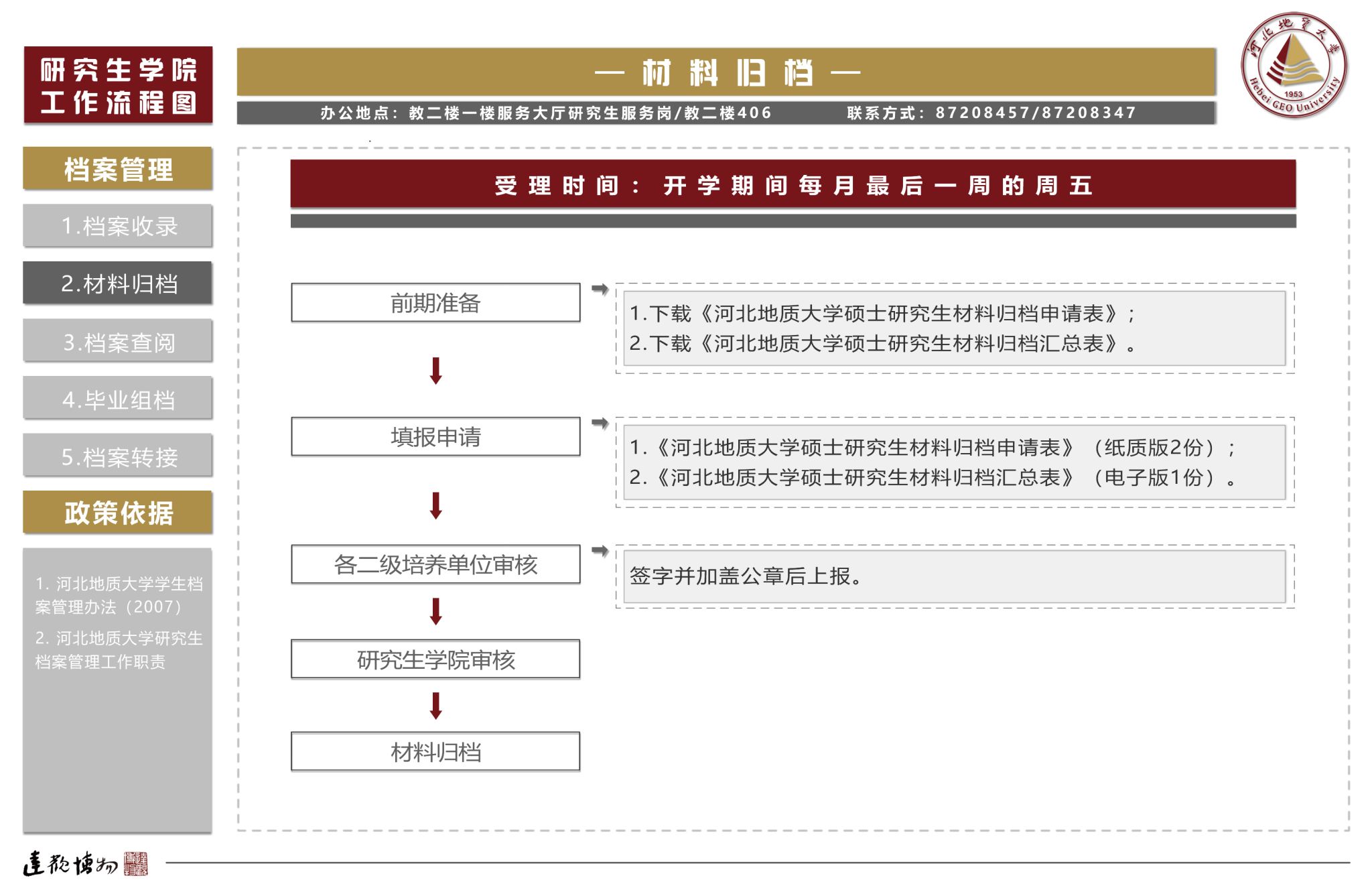
Task: Click red down arrow above 材料归档 box
Action: (435, 706)
